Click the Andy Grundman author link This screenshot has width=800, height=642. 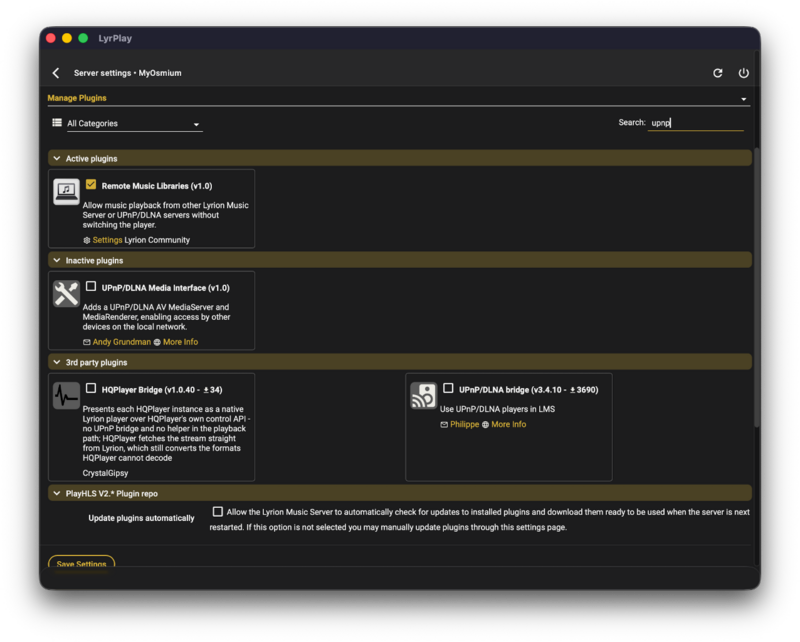121,342
